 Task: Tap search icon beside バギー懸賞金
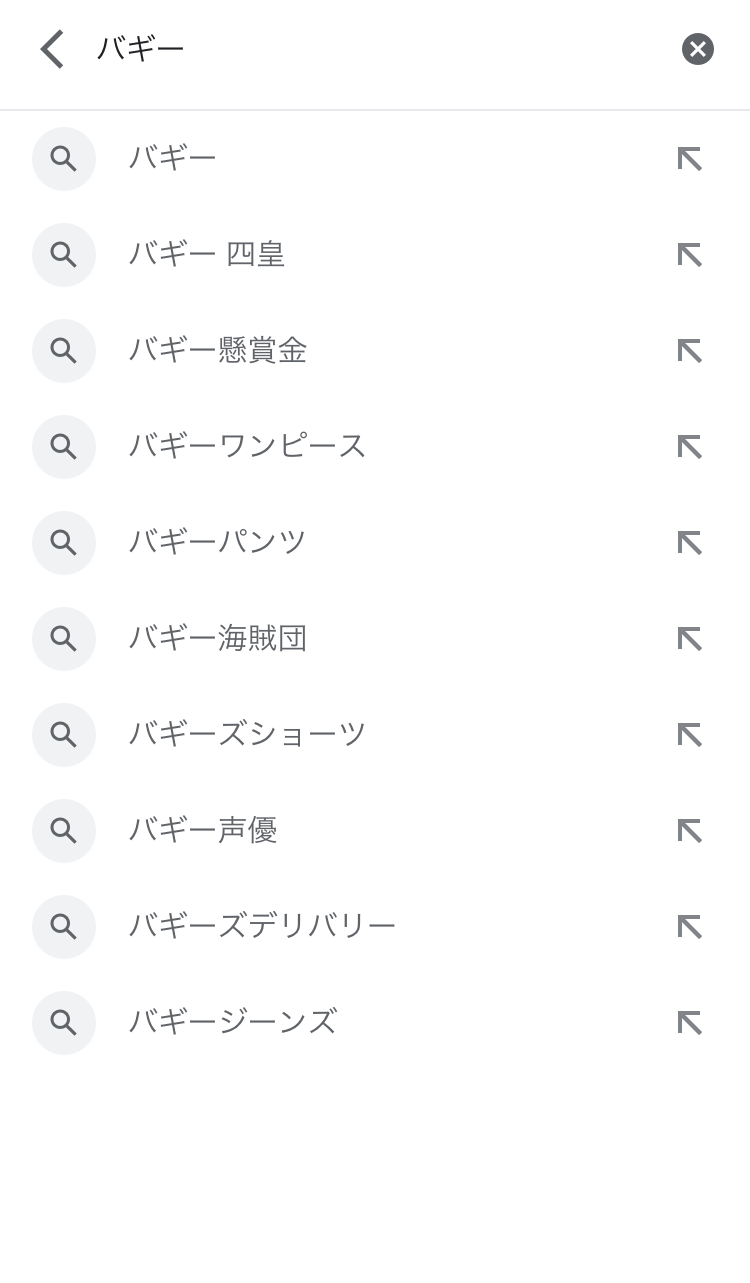point(64,351)
